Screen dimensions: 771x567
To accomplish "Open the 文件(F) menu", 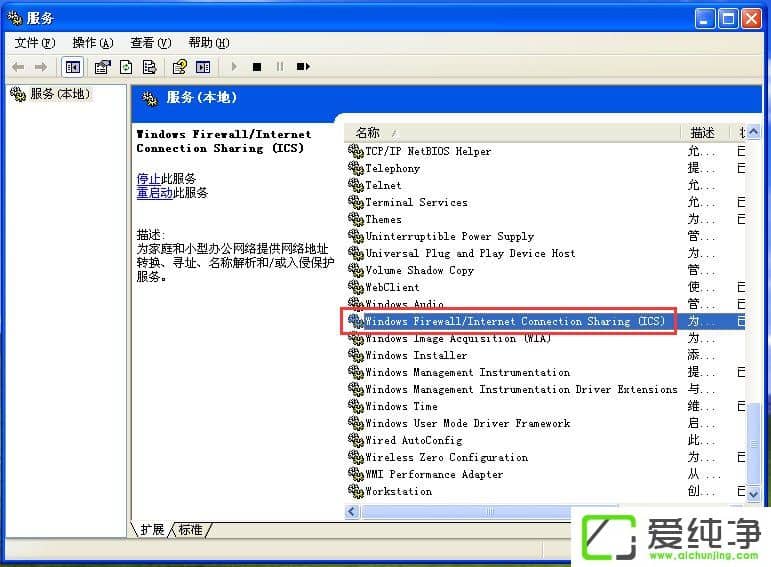I will (x=35, y=43).
